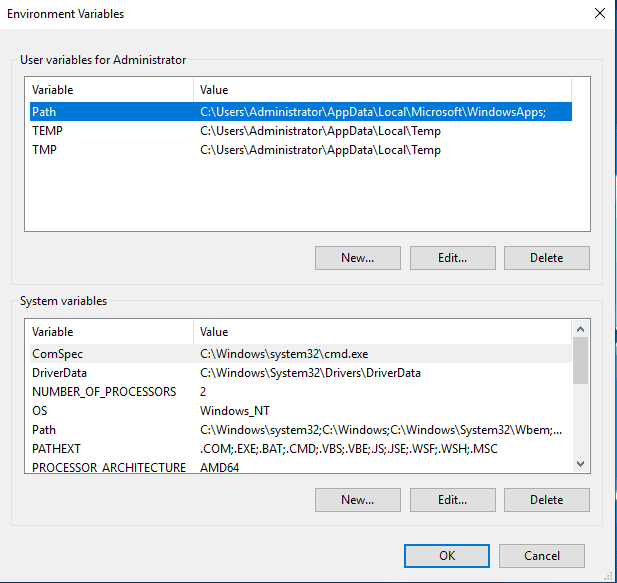Cancel the Environment Variables dialog
The image size is (617, 583).
coord(542,556)
